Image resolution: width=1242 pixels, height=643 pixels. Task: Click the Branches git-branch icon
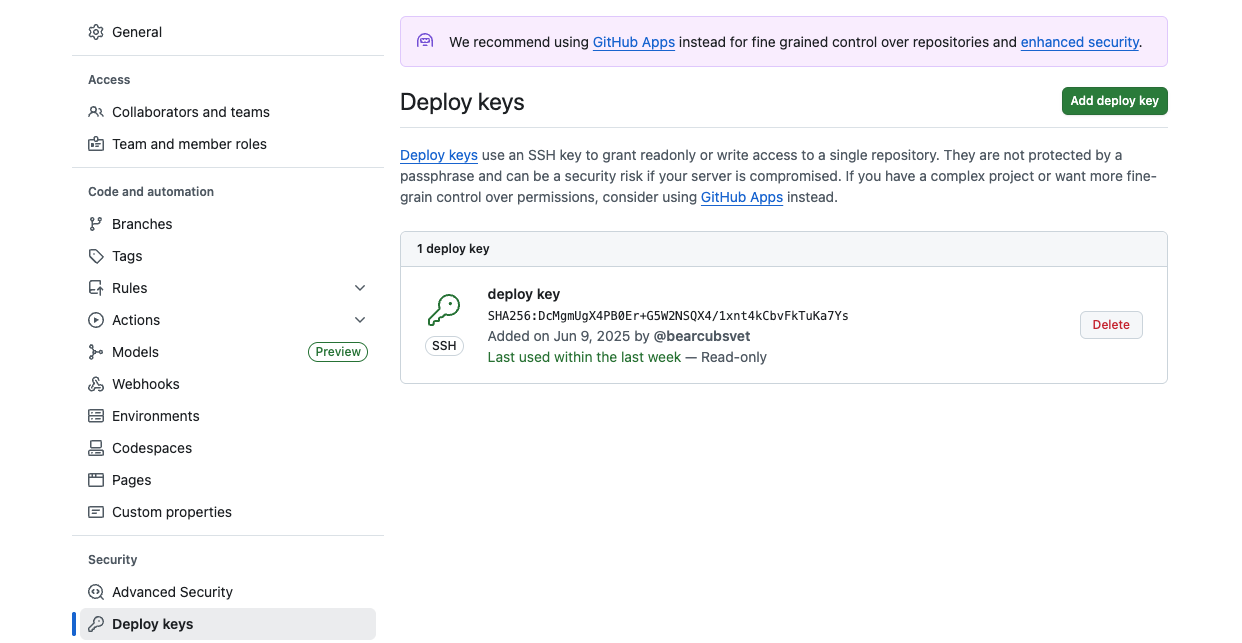tap(96, 224)
